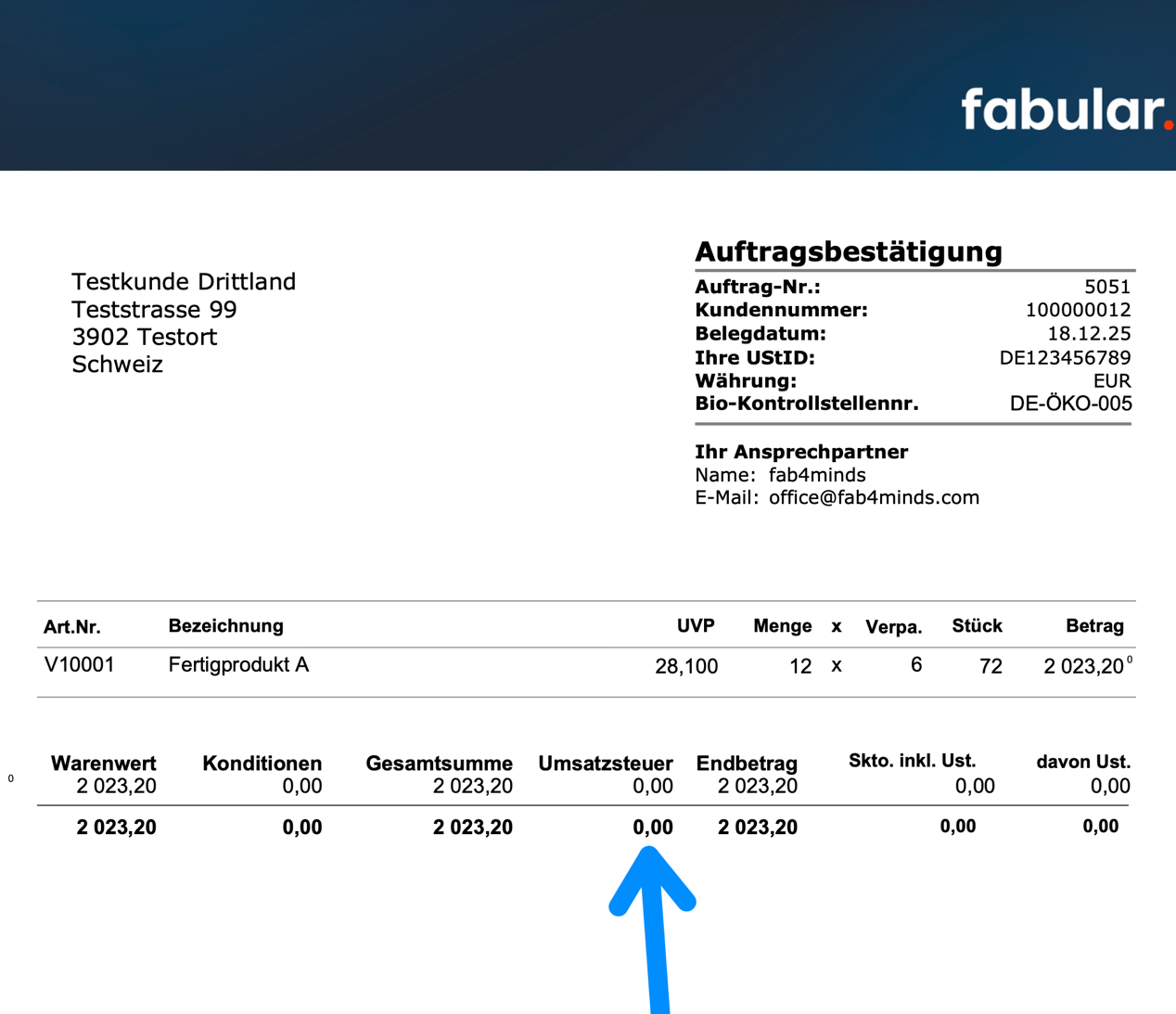Select the article number V10001
The height and width of the screenshot is (1014, 1176).
click(x=78, y=665)
